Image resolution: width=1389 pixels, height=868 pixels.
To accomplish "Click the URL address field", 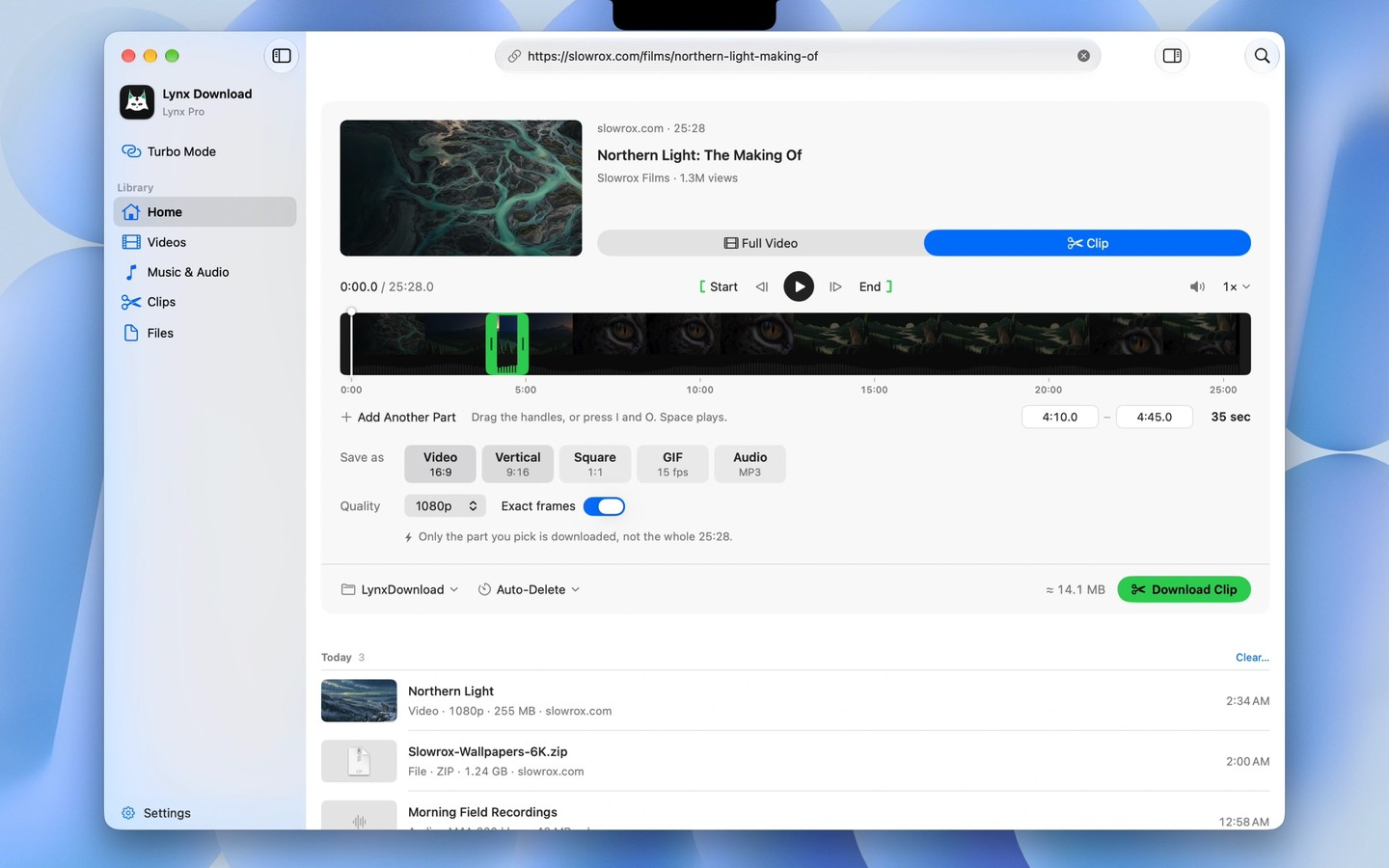I will point(798,56).
